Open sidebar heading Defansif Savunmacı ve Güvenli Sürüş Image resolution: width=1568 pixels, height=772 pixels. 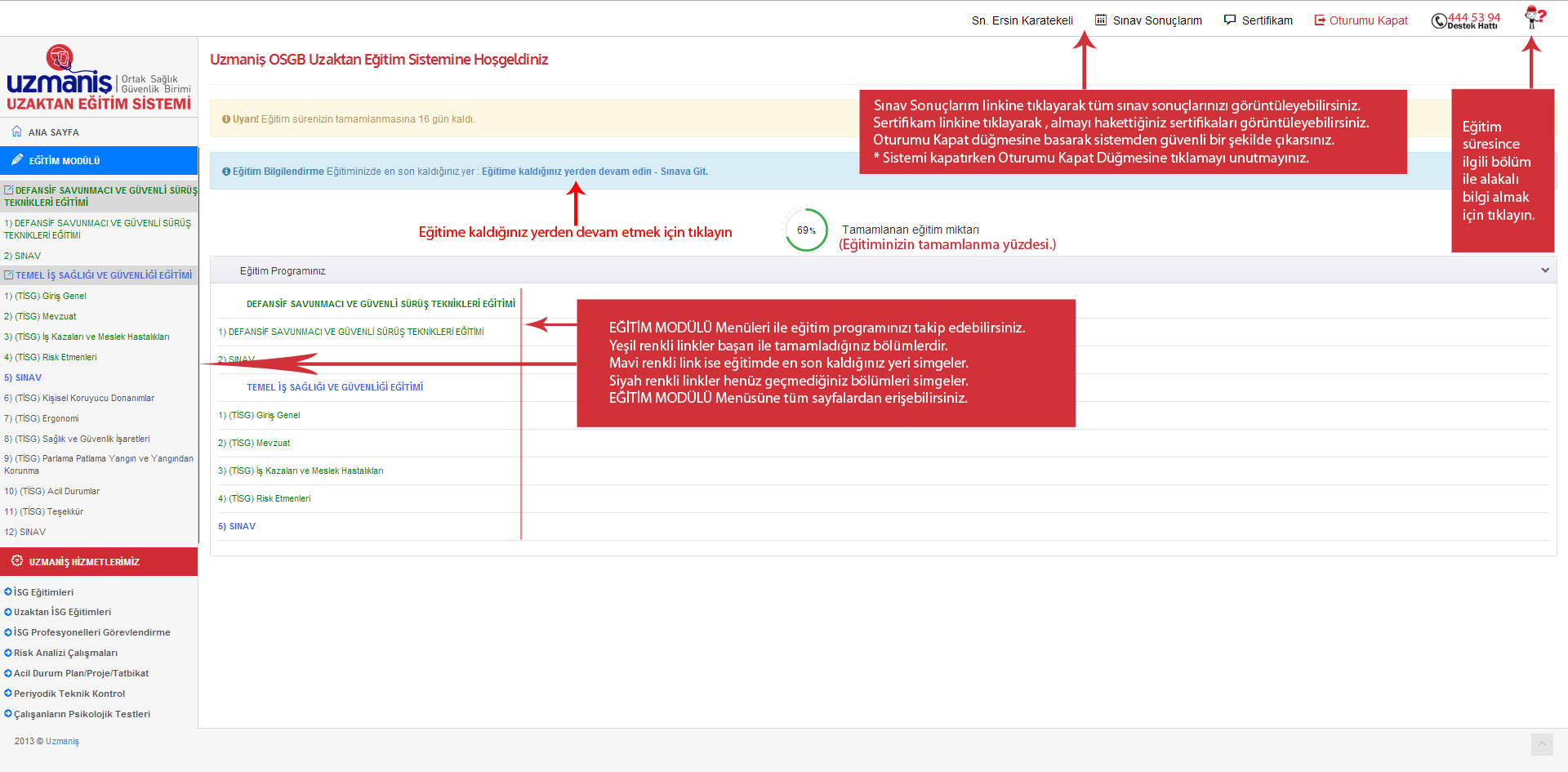(x=99, y=196)
